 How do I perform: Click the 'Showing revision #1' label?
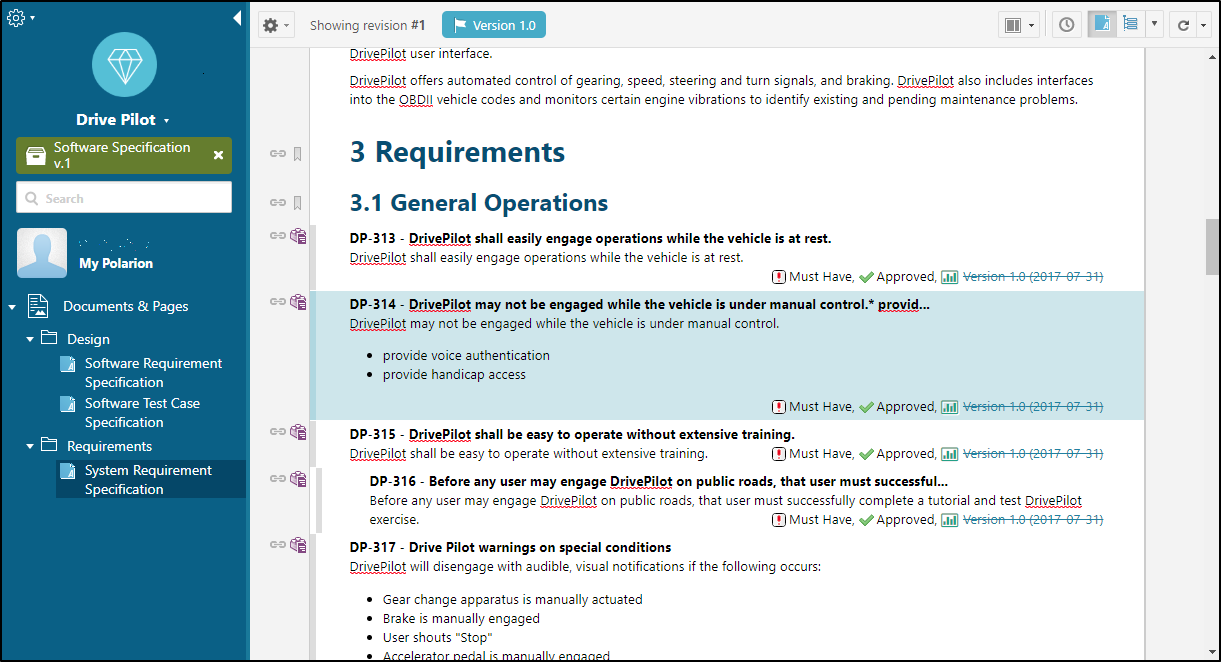click(x=367, y=25)
